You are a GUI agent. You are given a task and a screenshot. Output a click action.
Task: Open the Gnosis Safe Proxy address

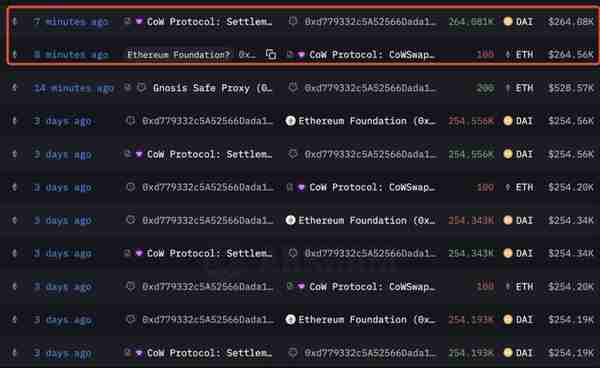click(x=212, y=88)
